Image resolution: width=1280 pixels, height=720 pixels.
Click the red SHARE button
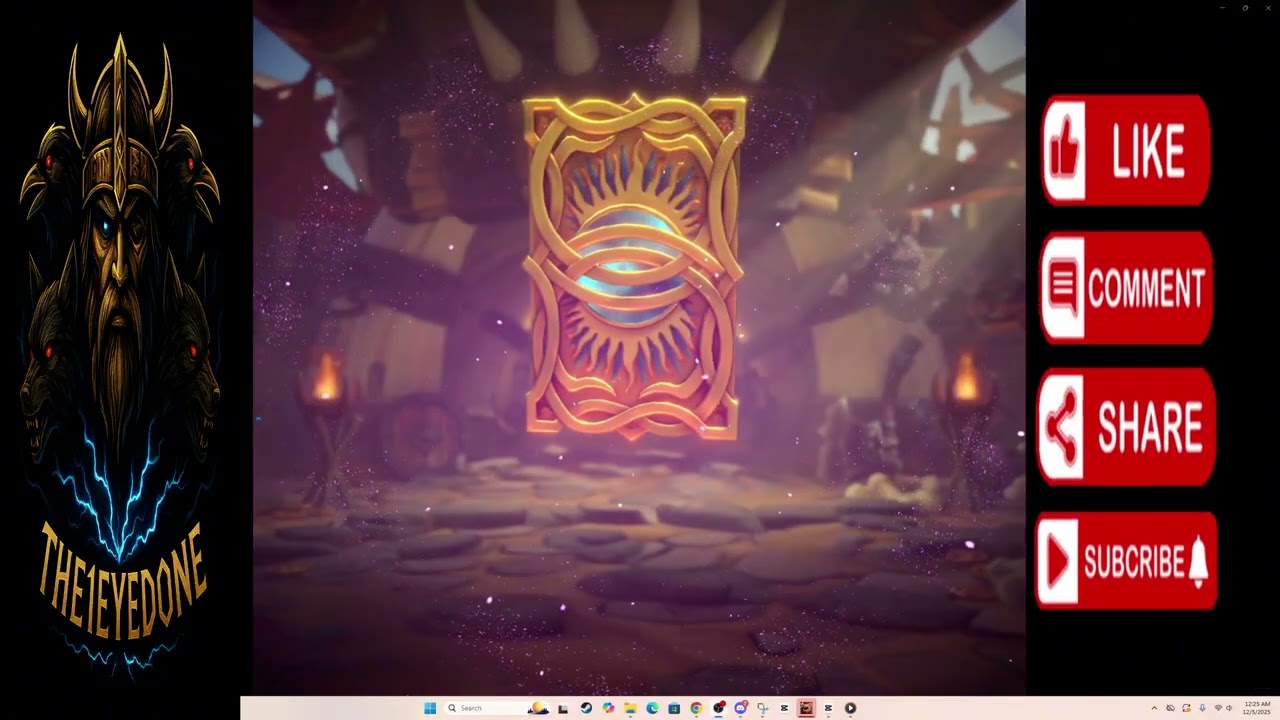click(1126, 426)
